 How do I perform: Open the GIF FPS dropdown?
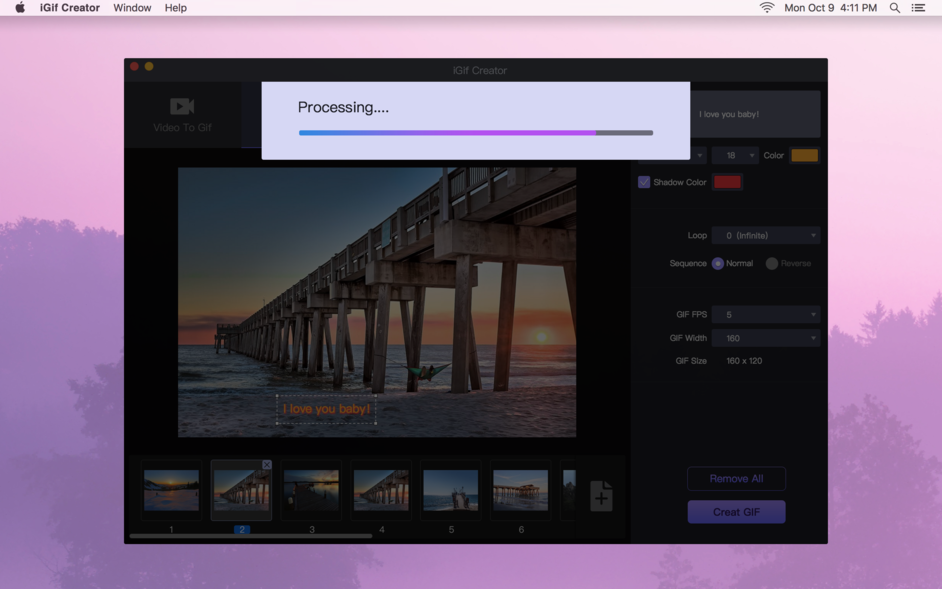[766, 314]
